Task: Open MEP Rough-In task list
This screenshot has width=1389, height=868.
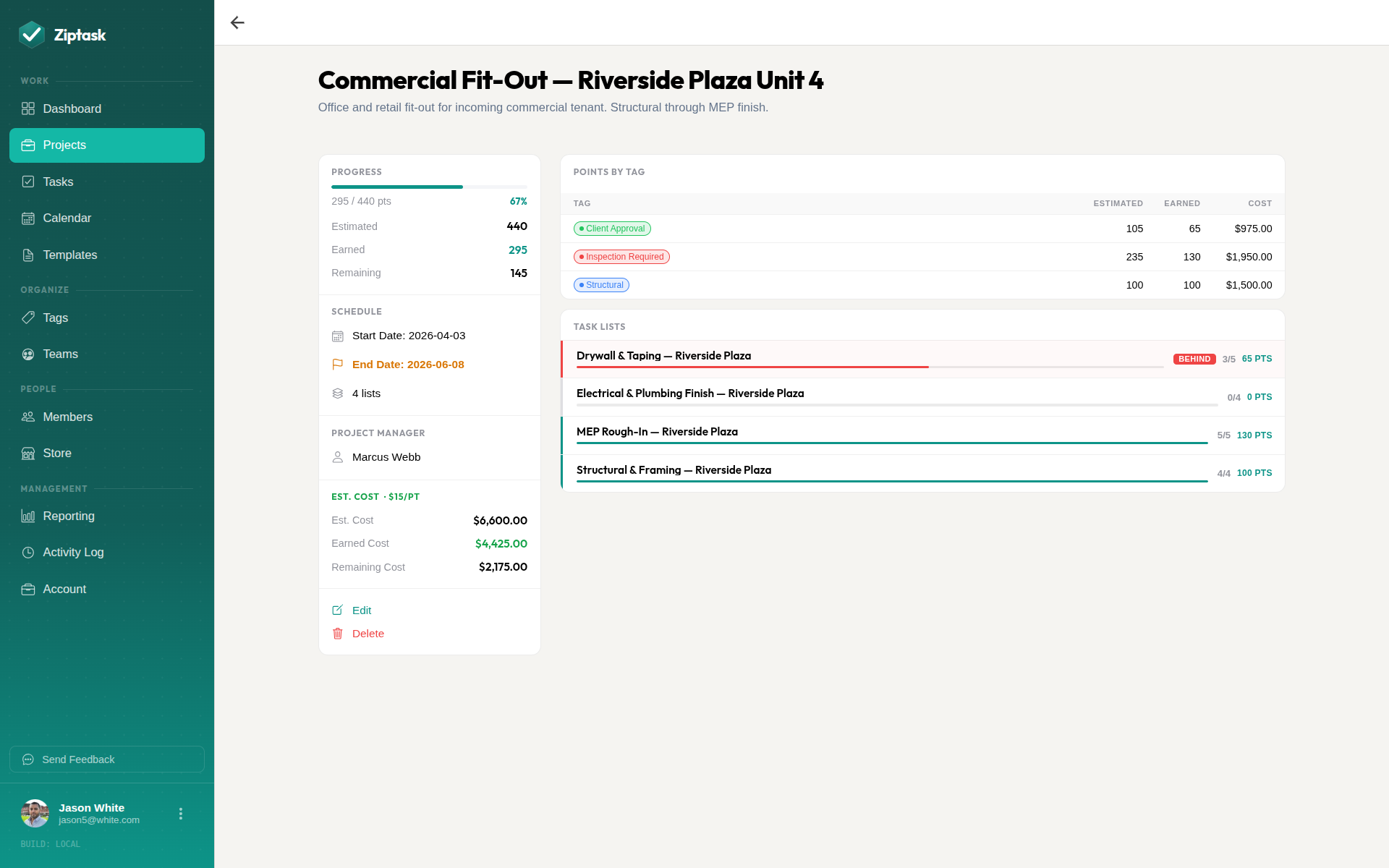Action: (922, 435)
